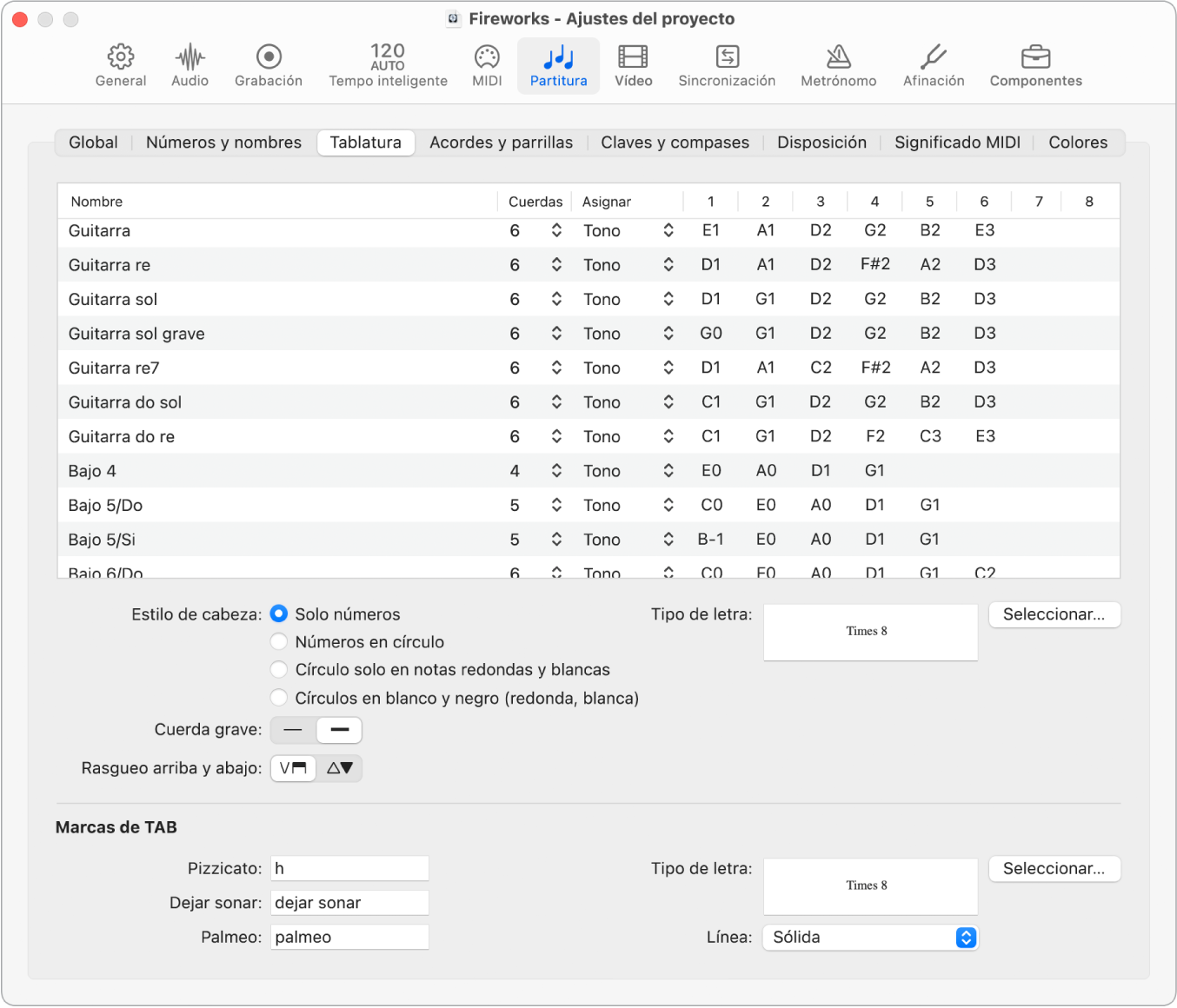Image resolution: width=1177 pixels, height=1008 pixels.
Task: Open the Afinación tuning fork pane
Action: coord(934,66)
